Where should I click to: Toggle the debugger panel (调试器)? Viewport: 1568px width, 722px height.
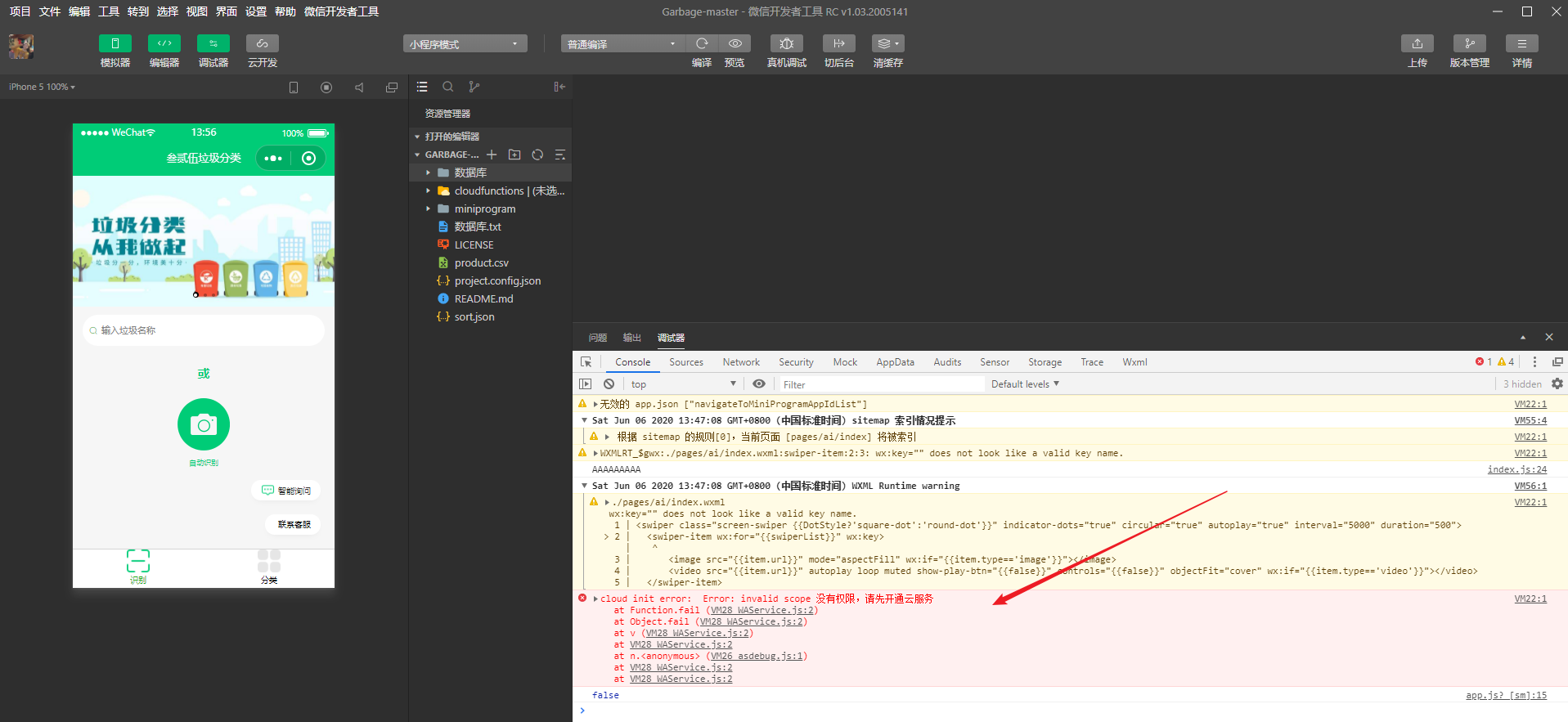[x=213, y=43]
